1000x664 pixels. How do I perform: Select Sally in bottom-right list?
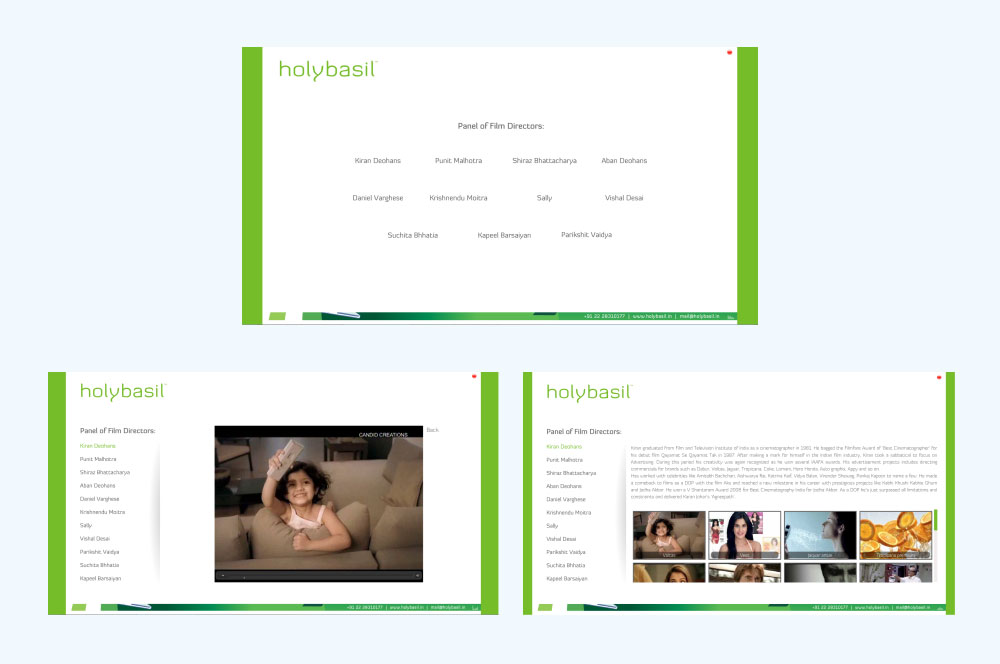pyautogui.click(x=552, y=526)
